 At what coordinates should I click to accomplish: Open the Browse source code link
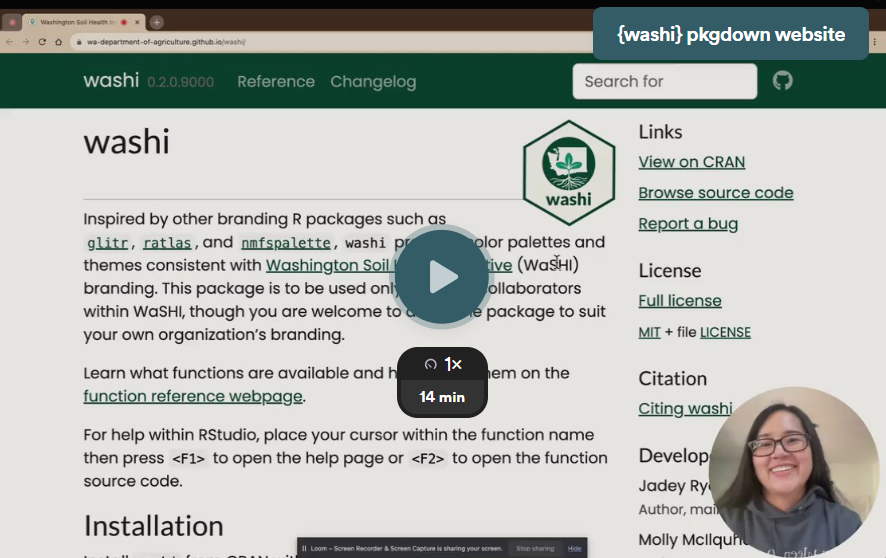click(x=715, y=193)
